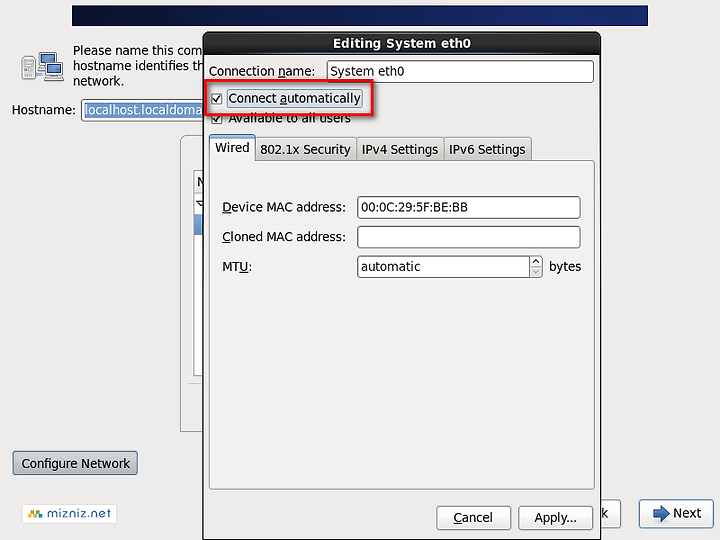Click the Connection name input field
This screenshot has height=540, width=720.
click(460, 72)
